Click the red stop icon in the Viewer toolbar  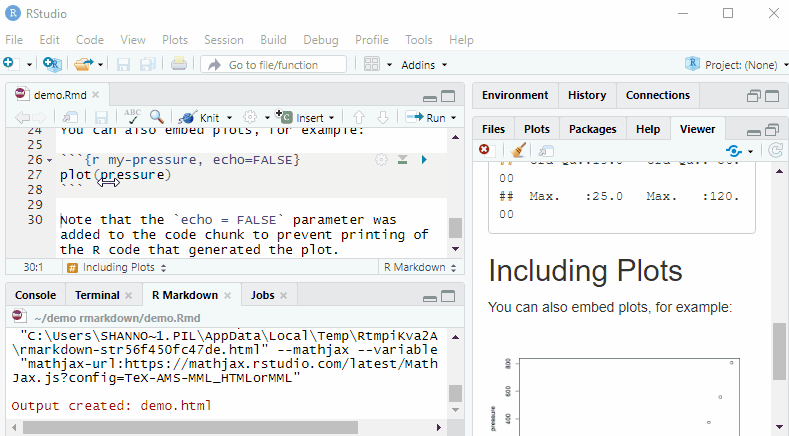[484, 150]
